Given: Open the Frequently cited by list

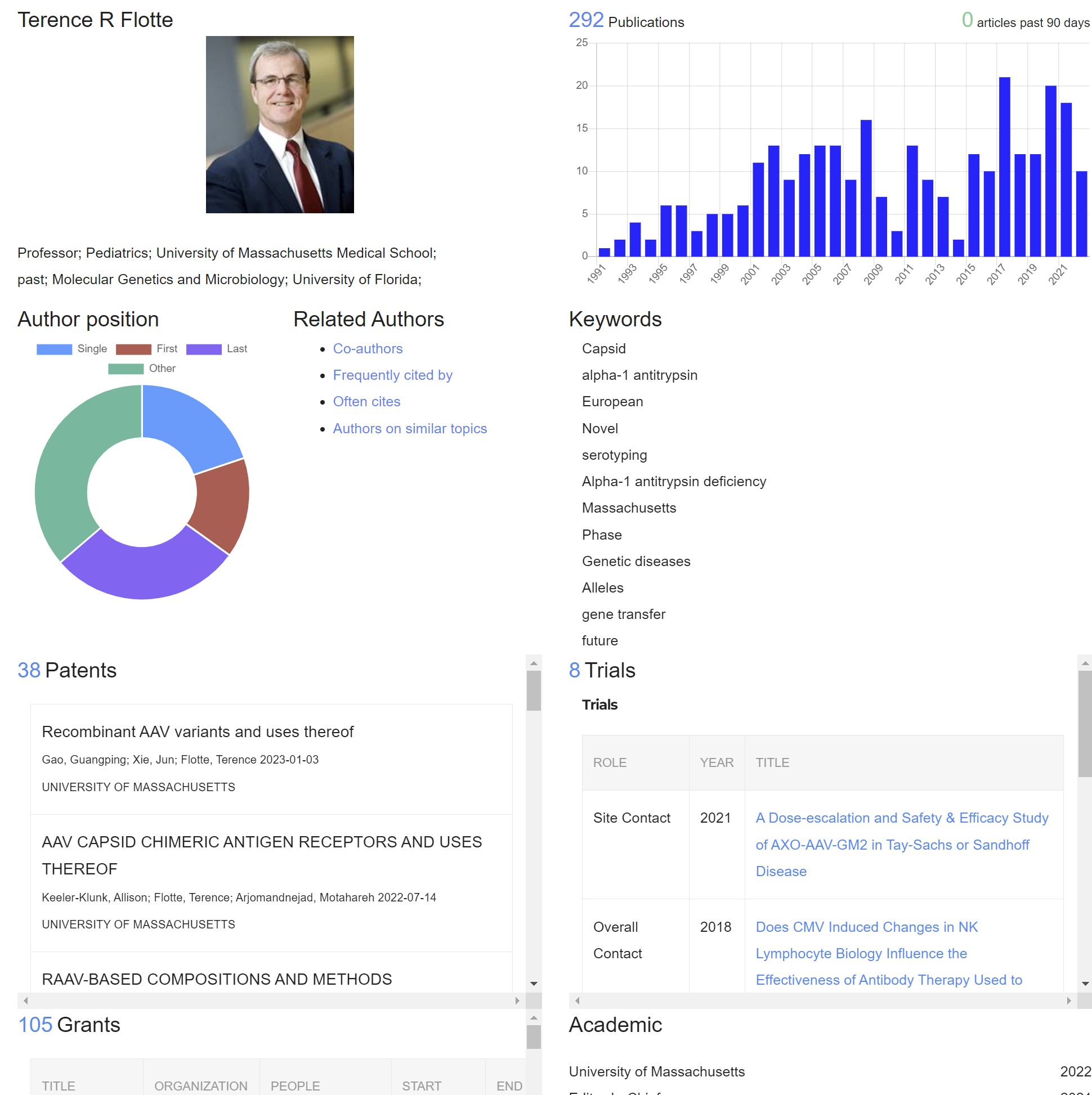Looking at the screenshot, I should (x=392, y=374).
